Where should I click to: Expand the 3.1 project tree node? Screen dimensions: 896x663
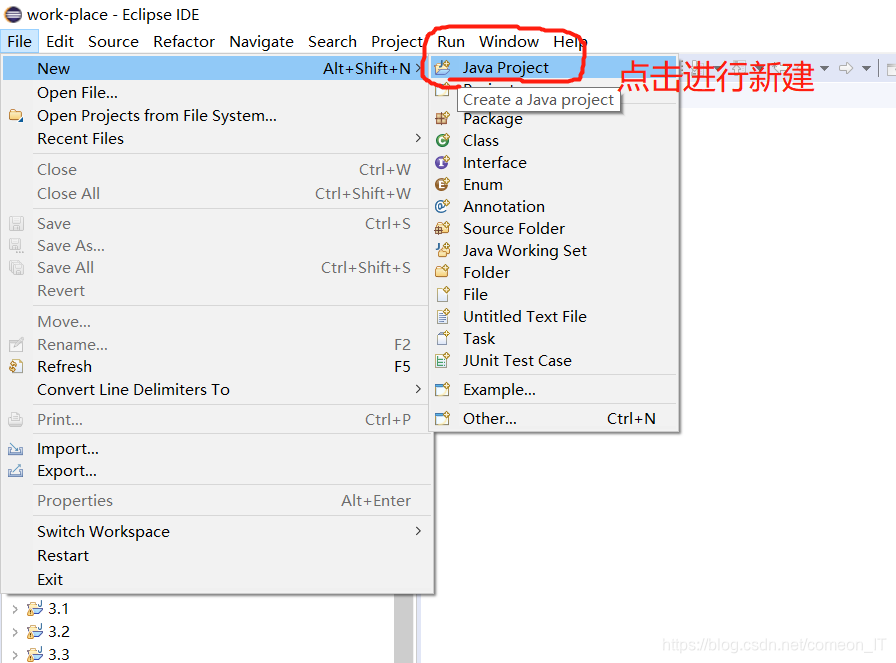(x=15, y=609)
